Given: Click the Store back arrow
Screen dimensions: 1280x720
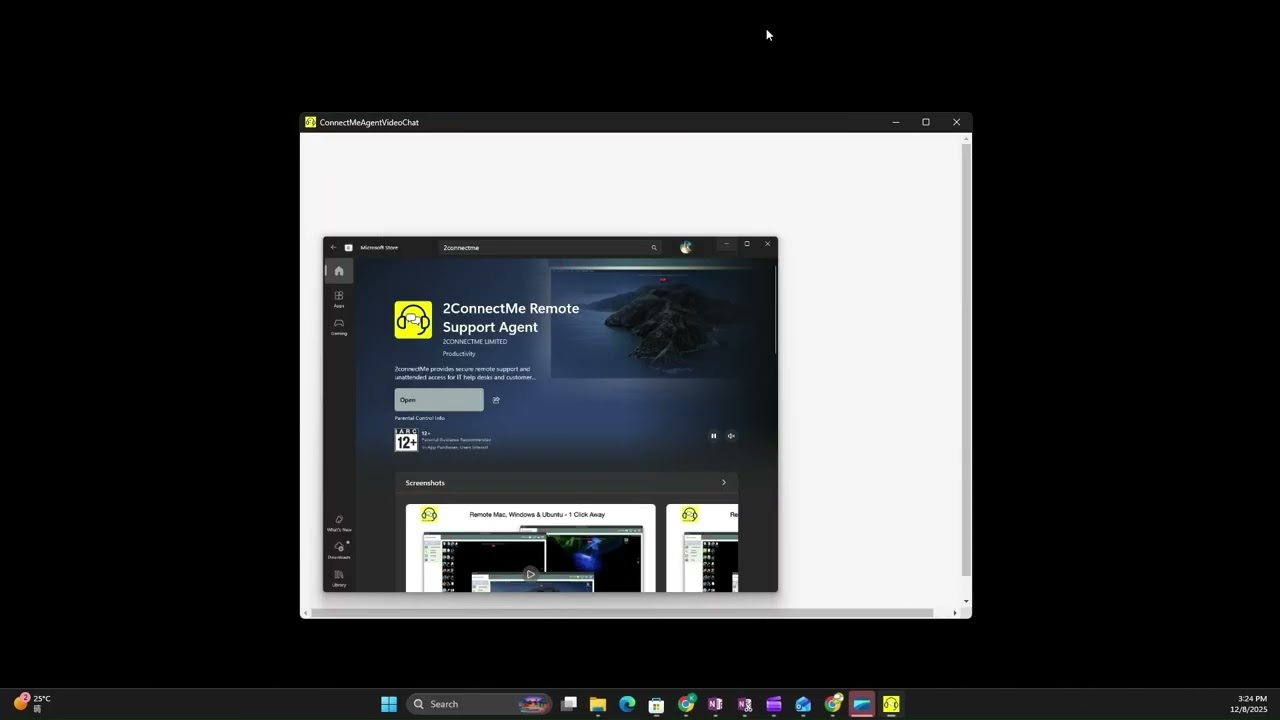Looking at the screenshot, I should 334,247.
